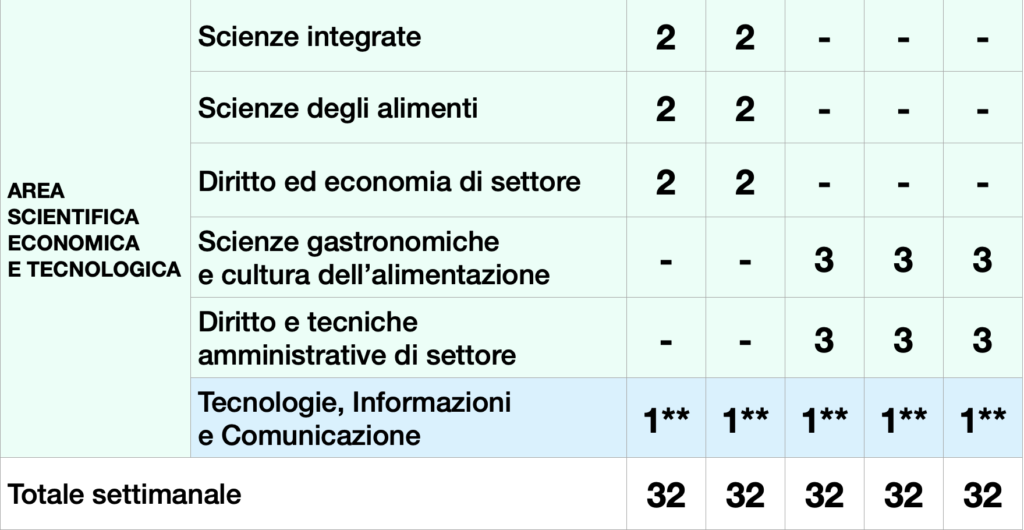Image resolution: width=1024 pixels, height=530 pixels.
Task: Select first-year weekly total 32
Action: [x=665, y=495]
